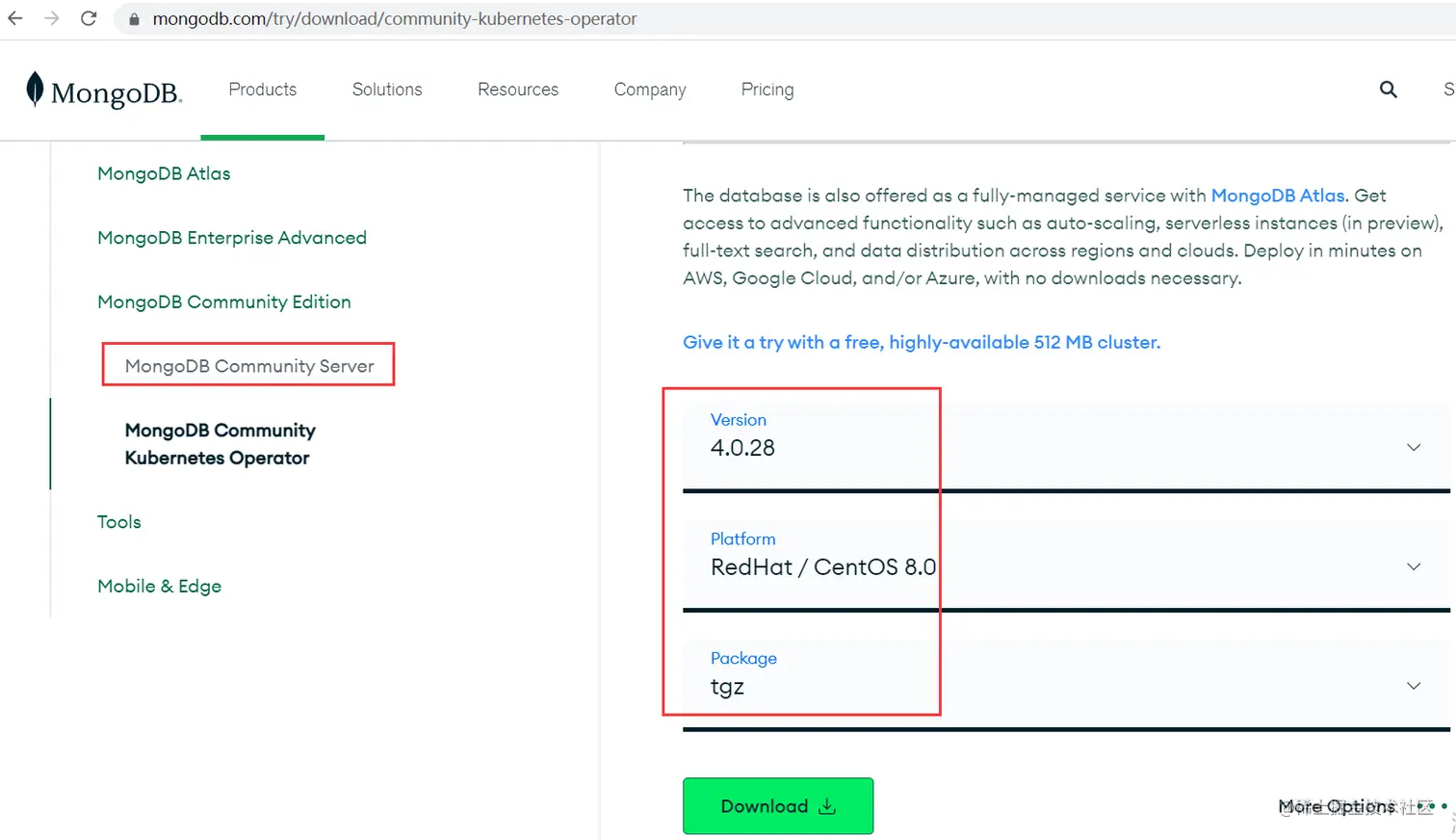Open Tools in sidebar

coord(119,522)
